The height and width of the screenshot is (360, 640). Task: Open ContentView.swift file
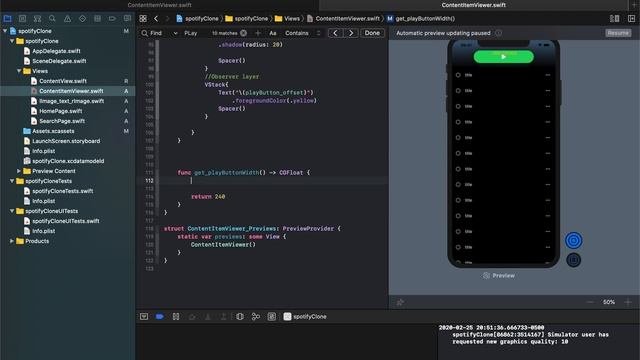click(62, 81)
